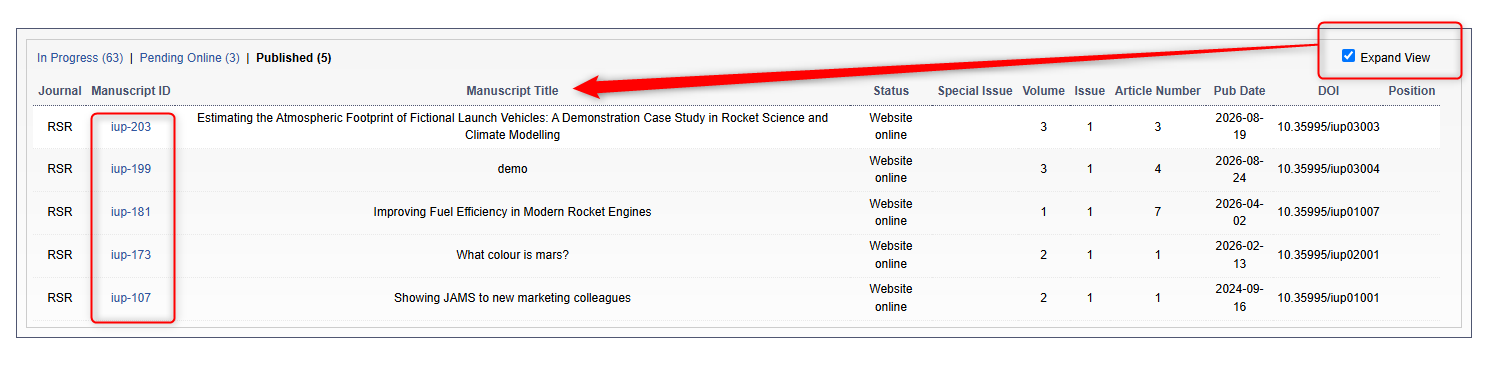Click the Status column header

(891, 91)
